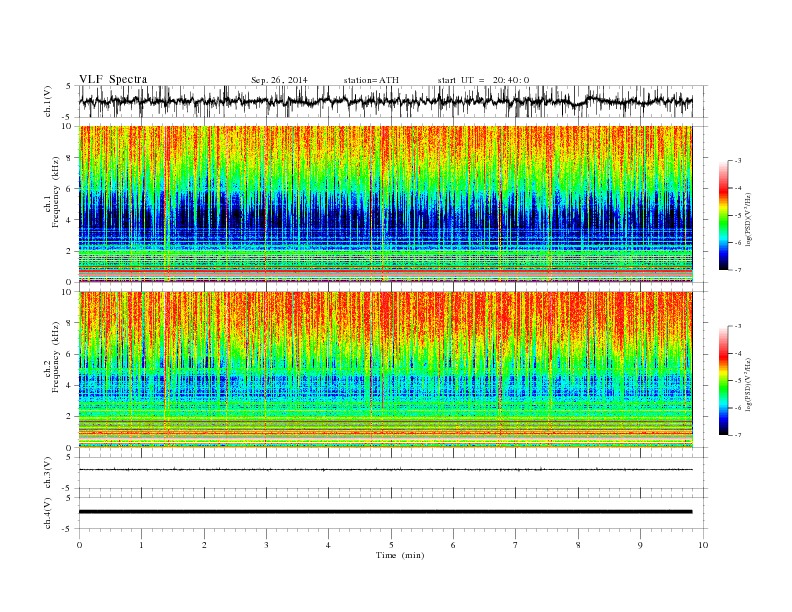Click the ch.1 frequency tick label '6'
The height and width of the screenshot is (612, 792).
coord(69,189)
